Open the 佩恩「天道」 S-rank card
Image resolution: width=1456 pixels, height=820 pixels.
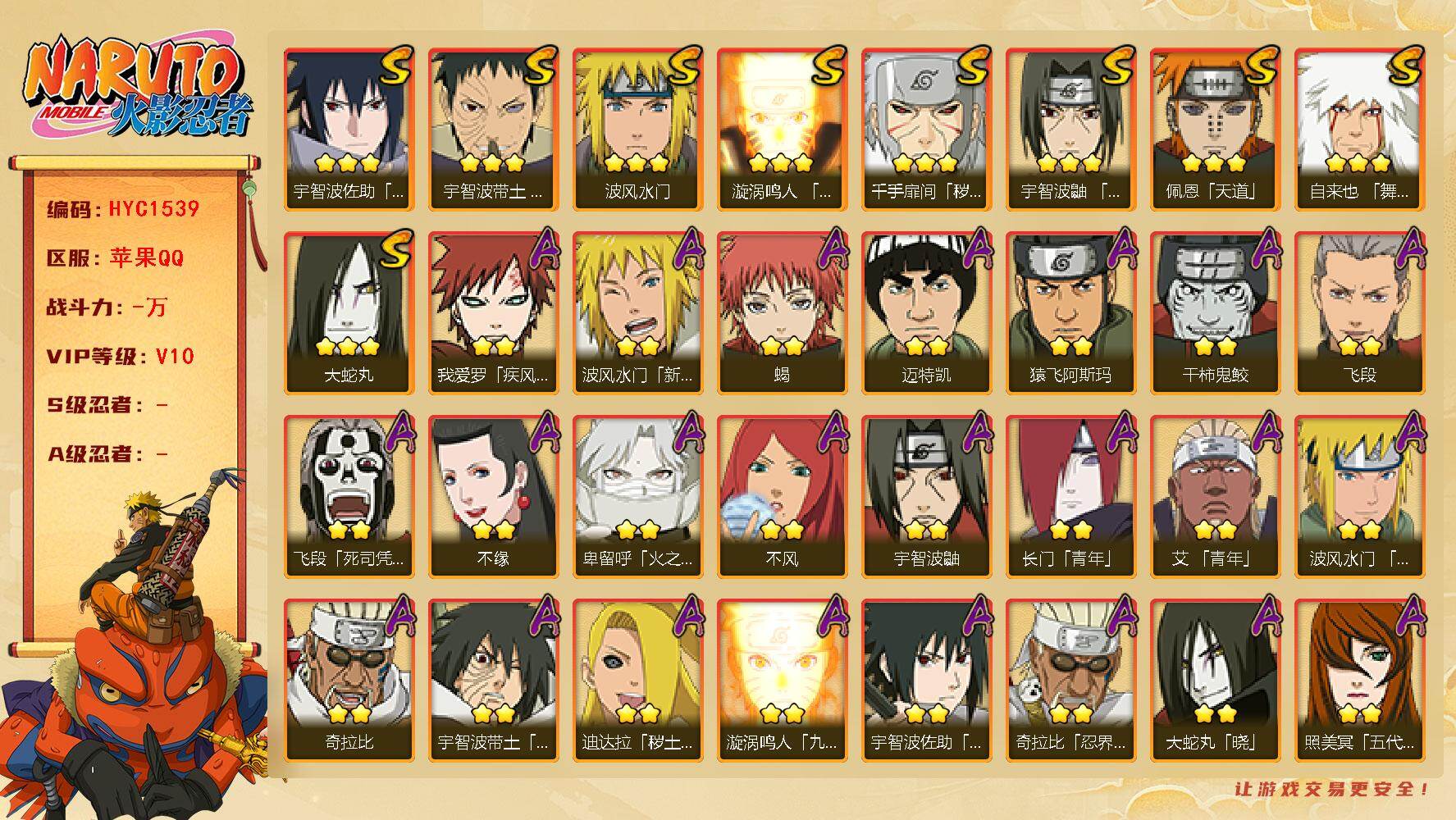point(1215,129)
